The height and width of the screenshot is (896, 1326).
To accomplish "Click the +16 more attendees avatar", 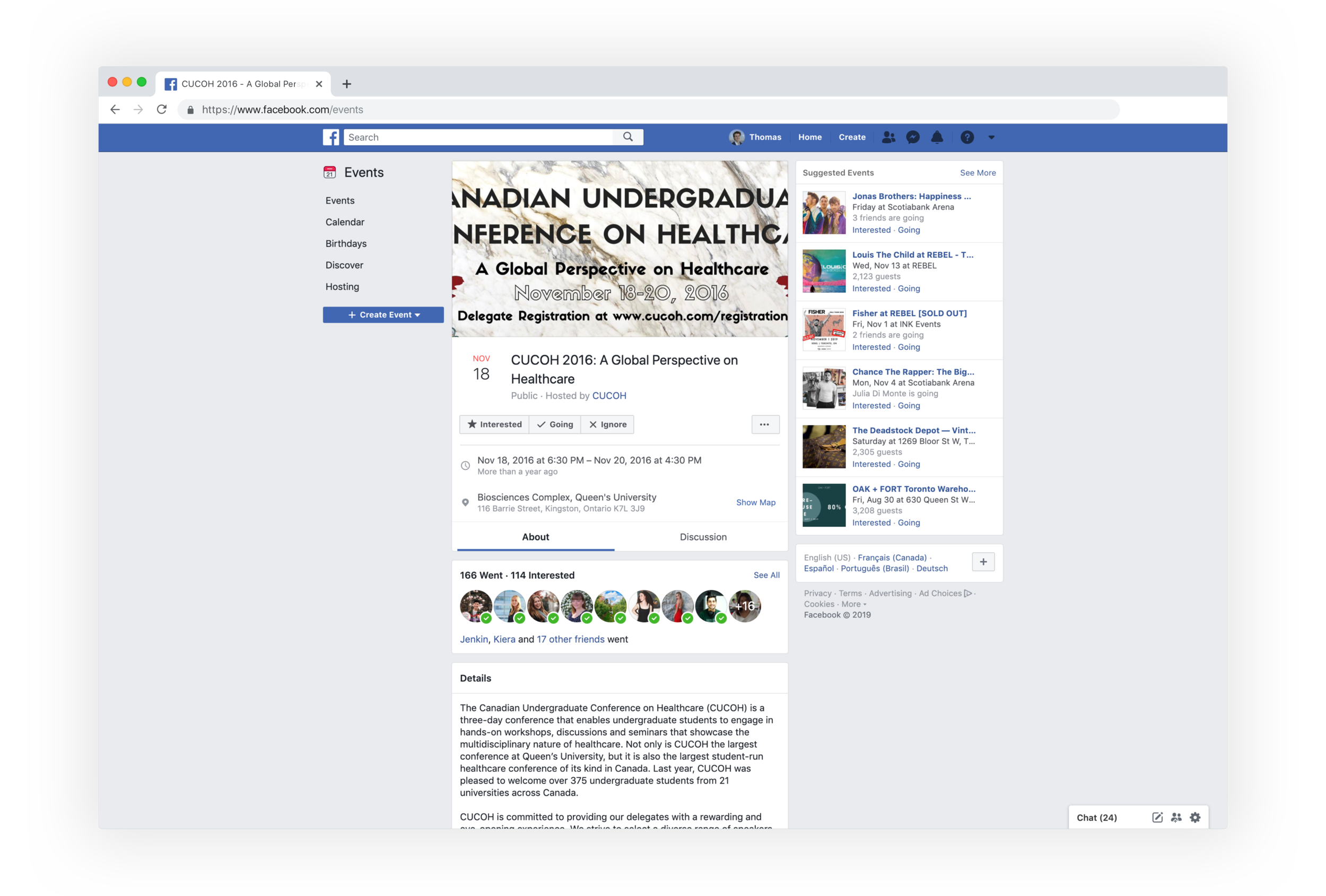I will click(745, 606).
